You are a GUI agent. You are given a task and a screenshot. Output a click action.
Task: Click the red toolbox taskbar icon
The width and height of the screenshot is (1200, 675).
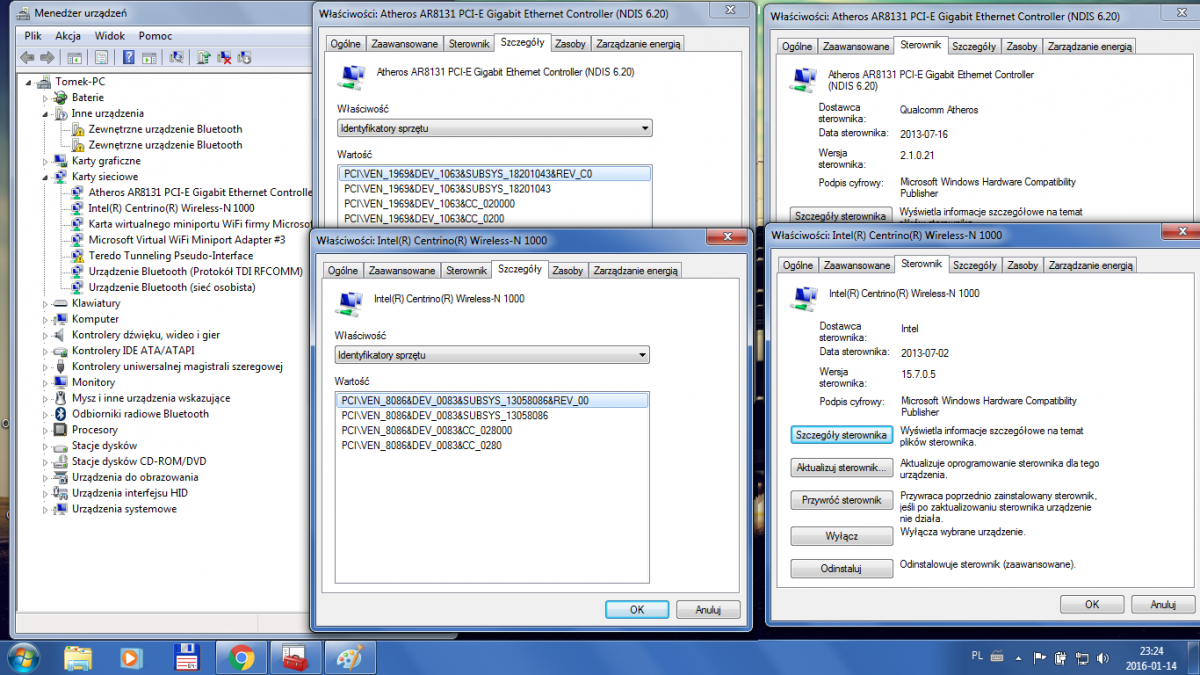294,657
